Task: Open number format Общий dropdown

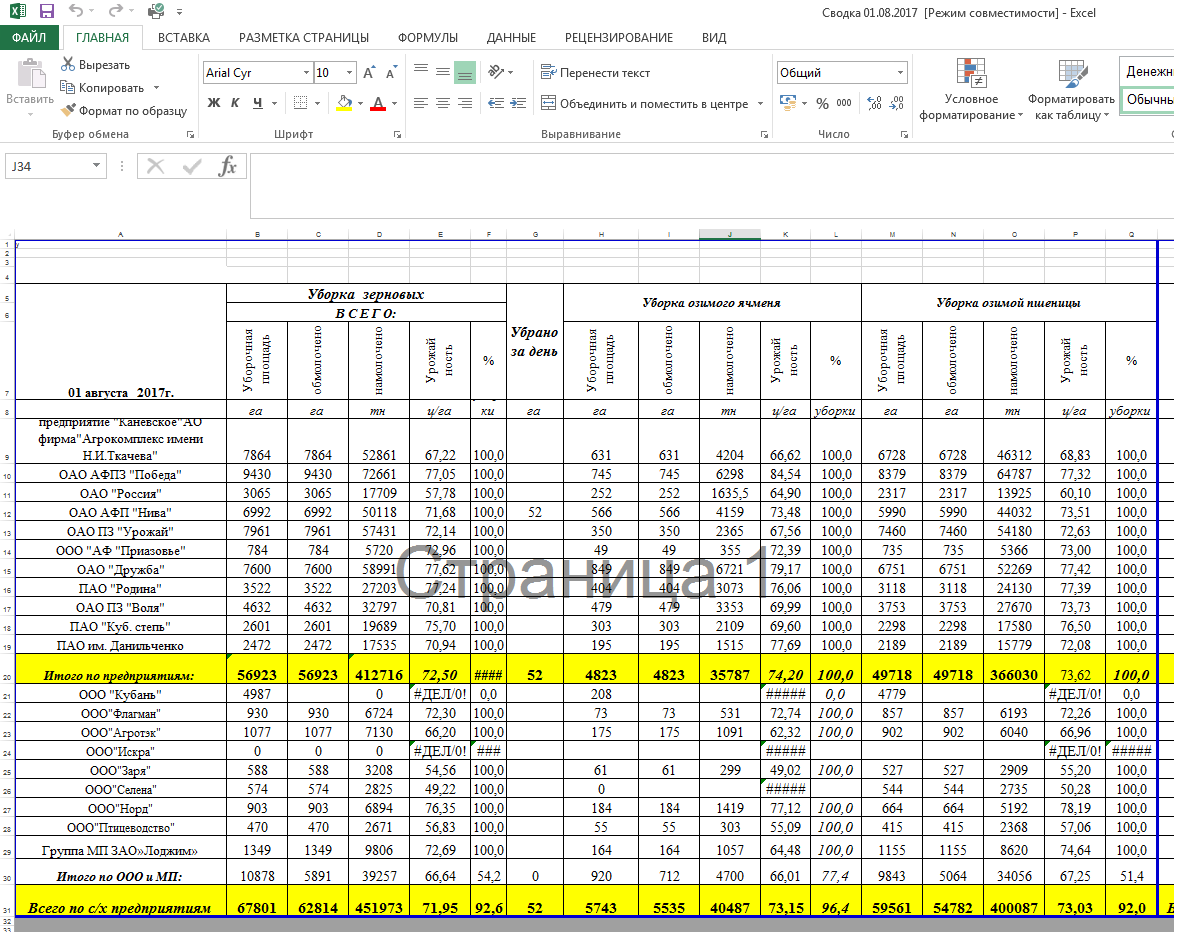Action: (900, 72)
